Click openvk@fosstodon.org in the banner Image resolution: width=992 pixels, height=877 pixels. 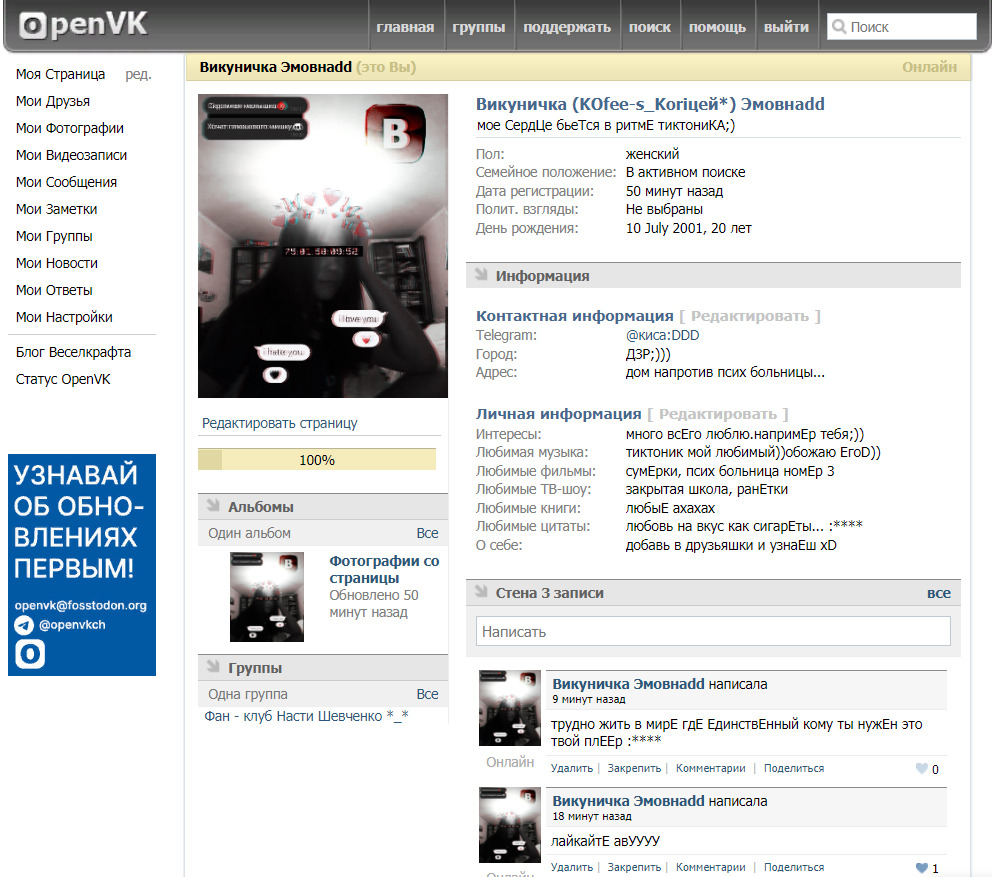pyautogui.click(x=80, y=606)
